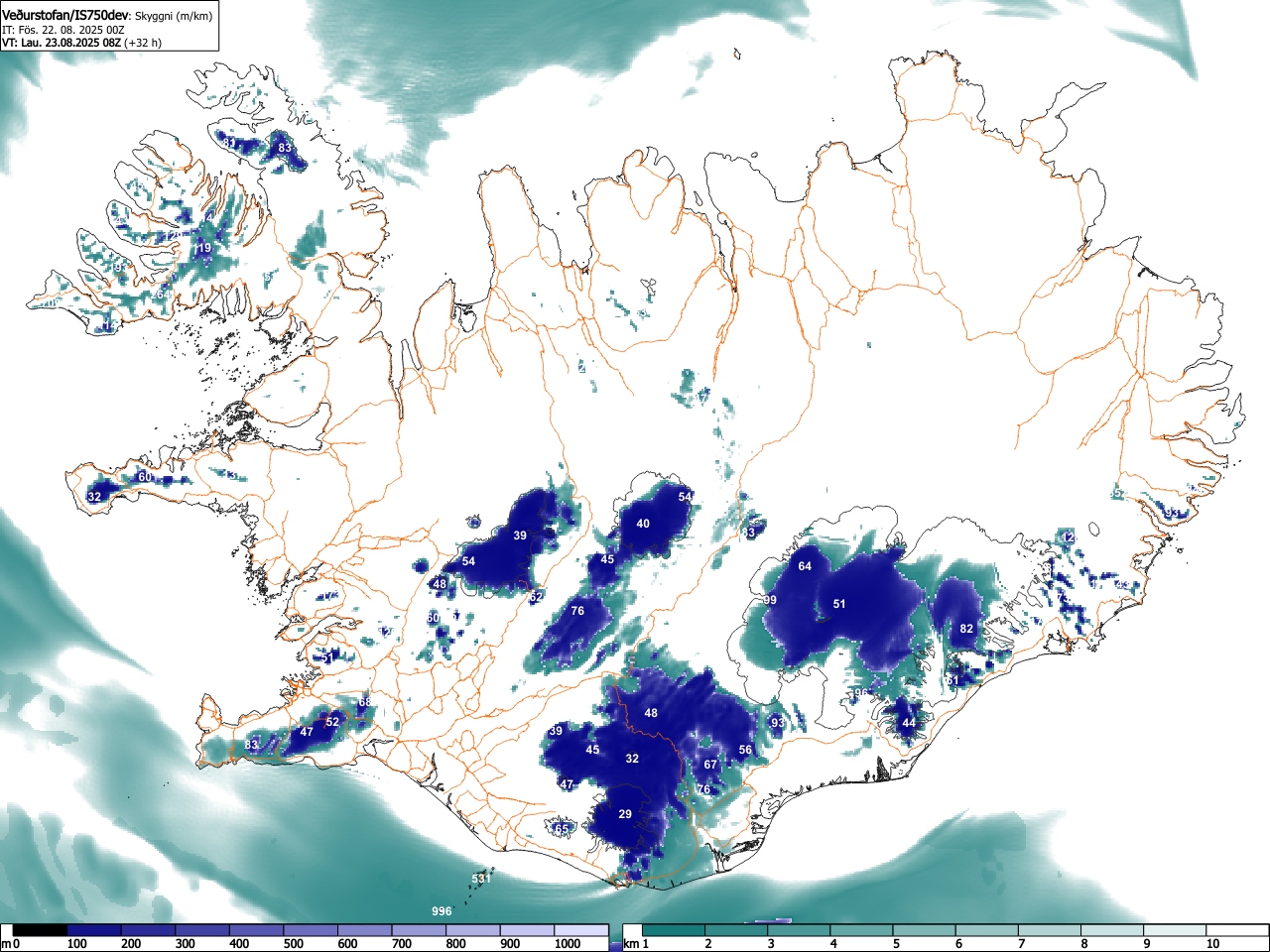Click the '100' tick label on the meter legend
The image size is (1270, 952).
coord(76,944)
